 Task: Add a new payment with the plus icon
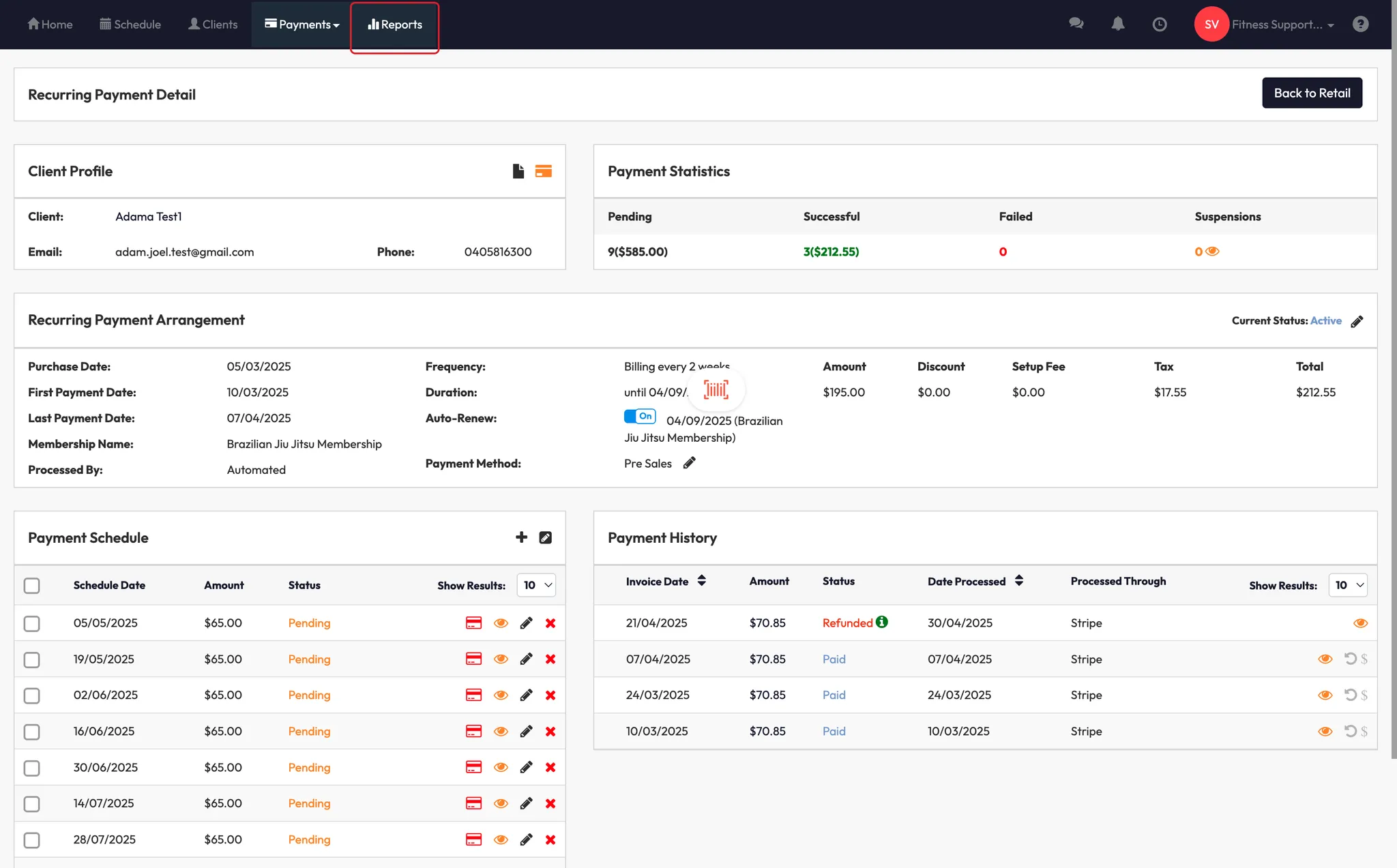[x=522, y=537]
